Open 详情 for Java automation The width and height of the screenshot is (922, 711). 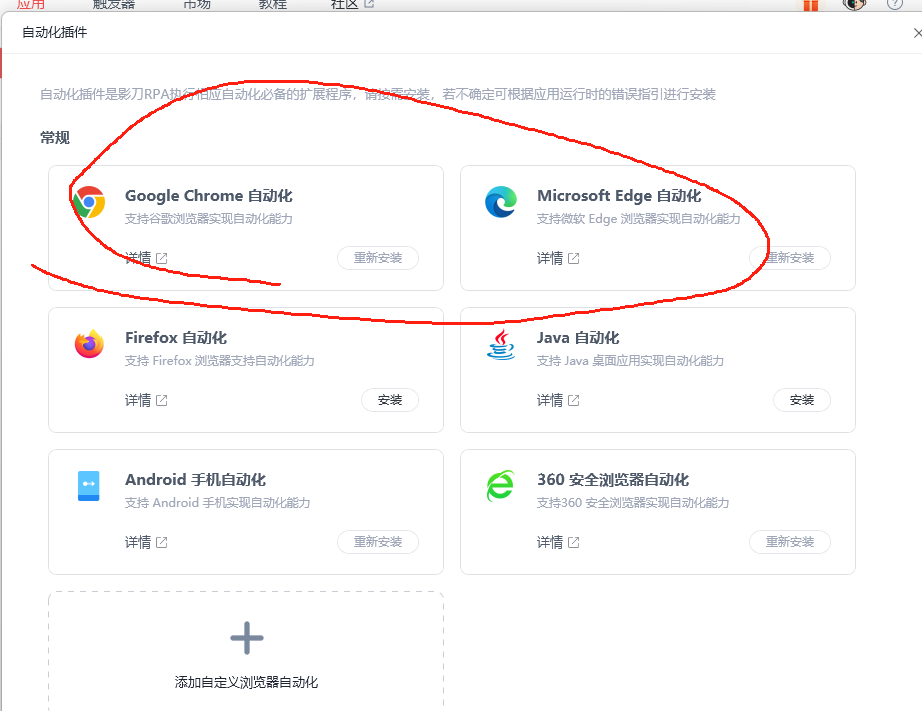point(550,400)
